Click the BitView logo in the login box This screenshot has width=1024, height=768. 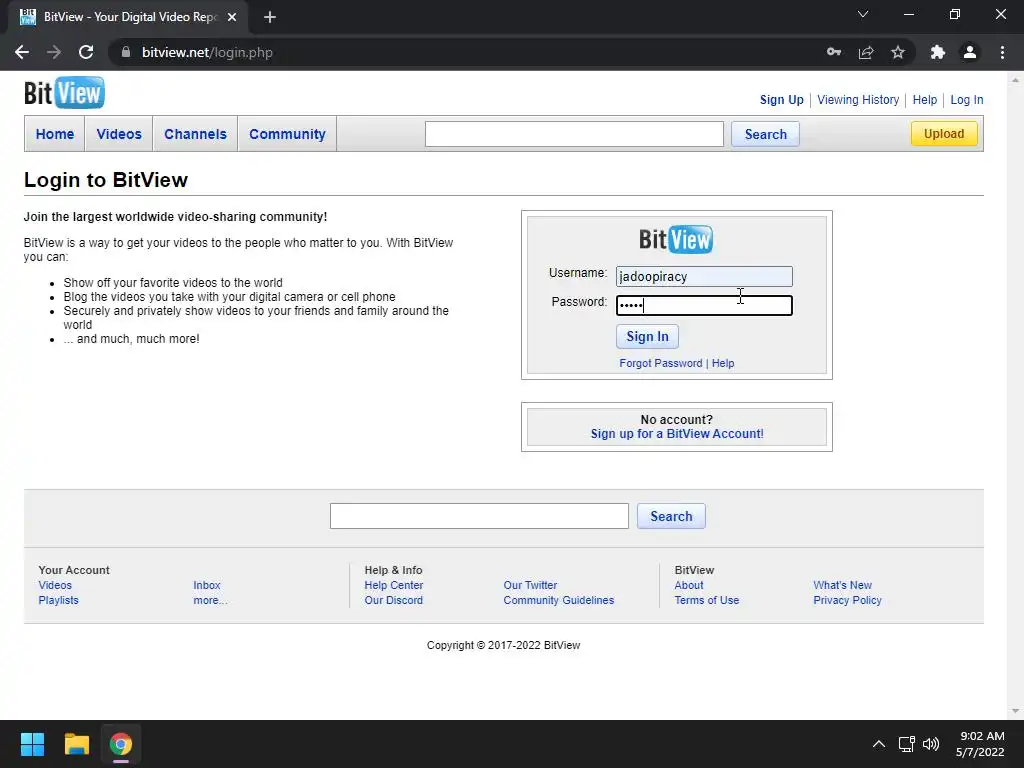pyautogui.click(x=676, y=240)
